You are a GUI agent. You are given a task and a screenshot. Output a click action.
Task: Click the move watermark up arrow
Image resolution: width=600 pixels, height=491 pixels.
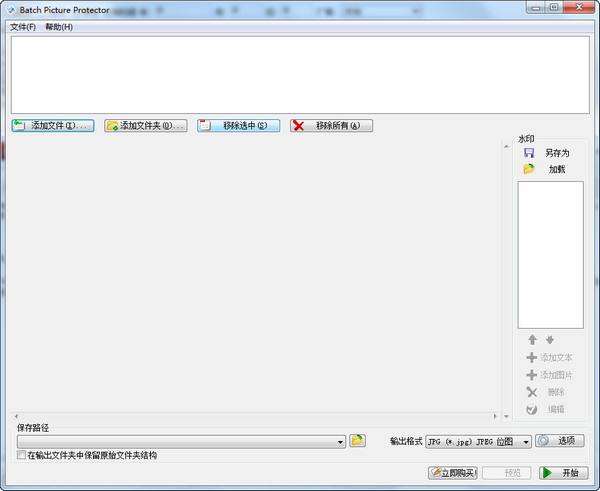[x=532, y=339]
